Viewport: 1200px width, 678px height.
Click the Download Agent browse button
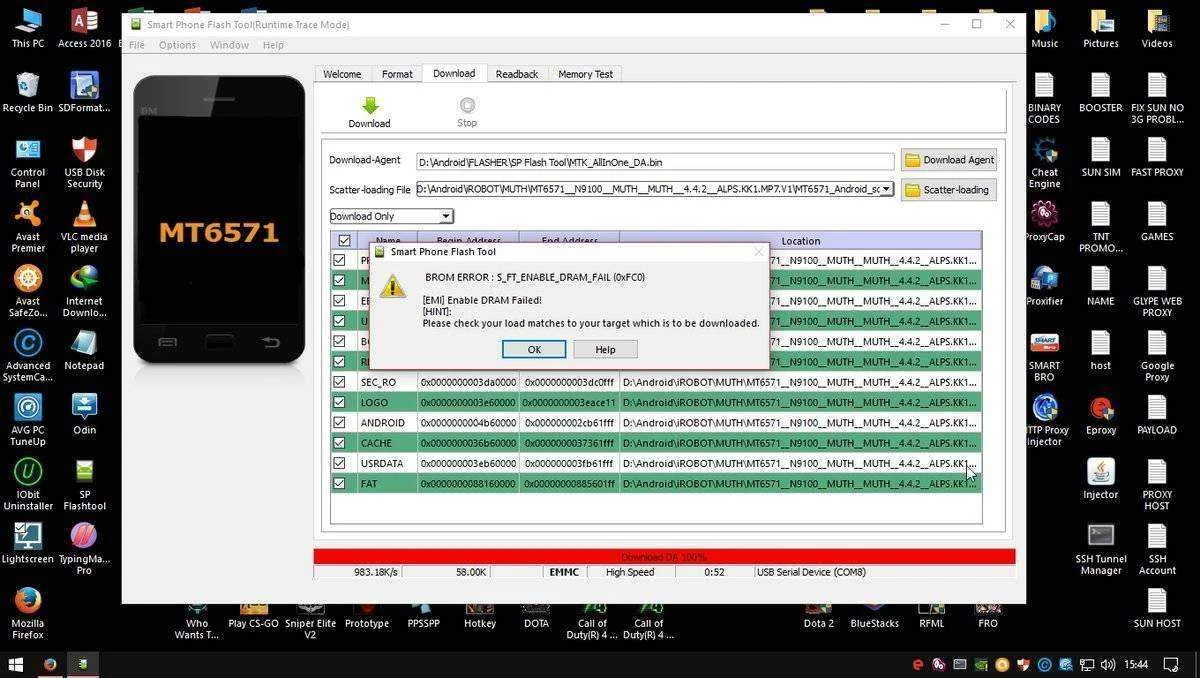click(x=949, y=160)
